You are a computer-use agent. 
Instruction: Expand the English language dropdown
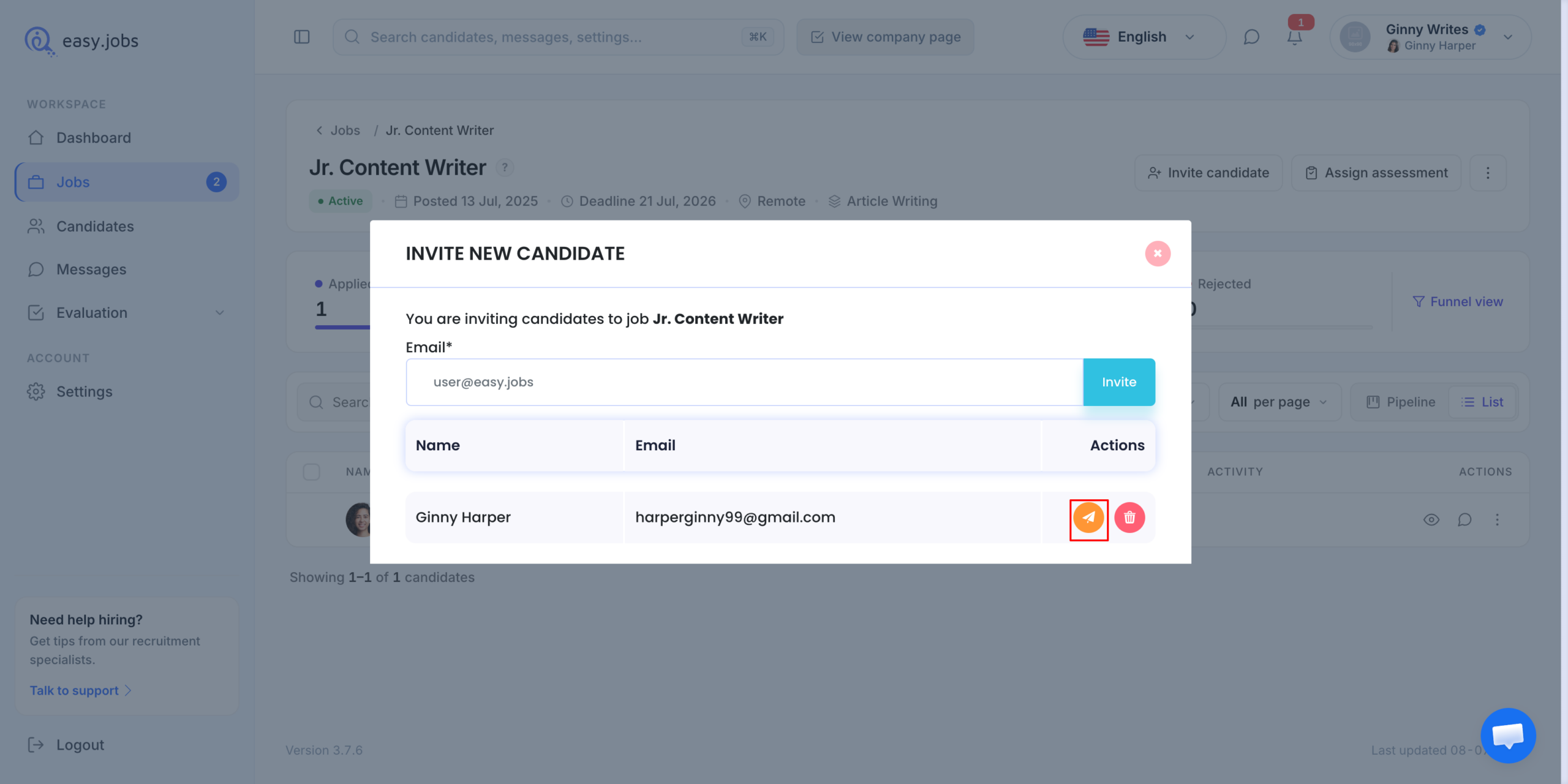(x=1144, y=37)
